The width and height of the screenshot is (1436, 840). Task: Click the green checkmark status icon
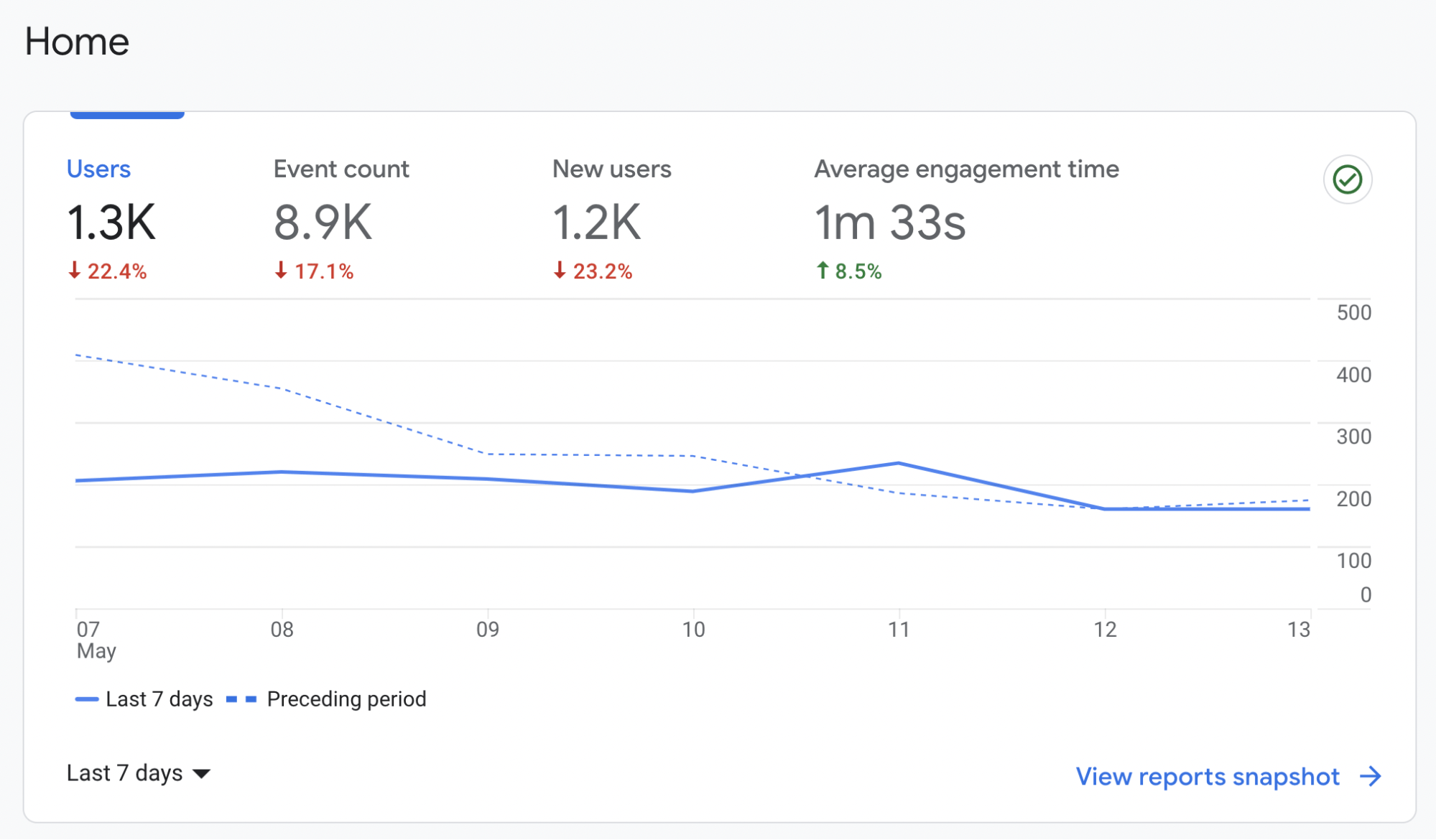click(x=1348, y=180)
